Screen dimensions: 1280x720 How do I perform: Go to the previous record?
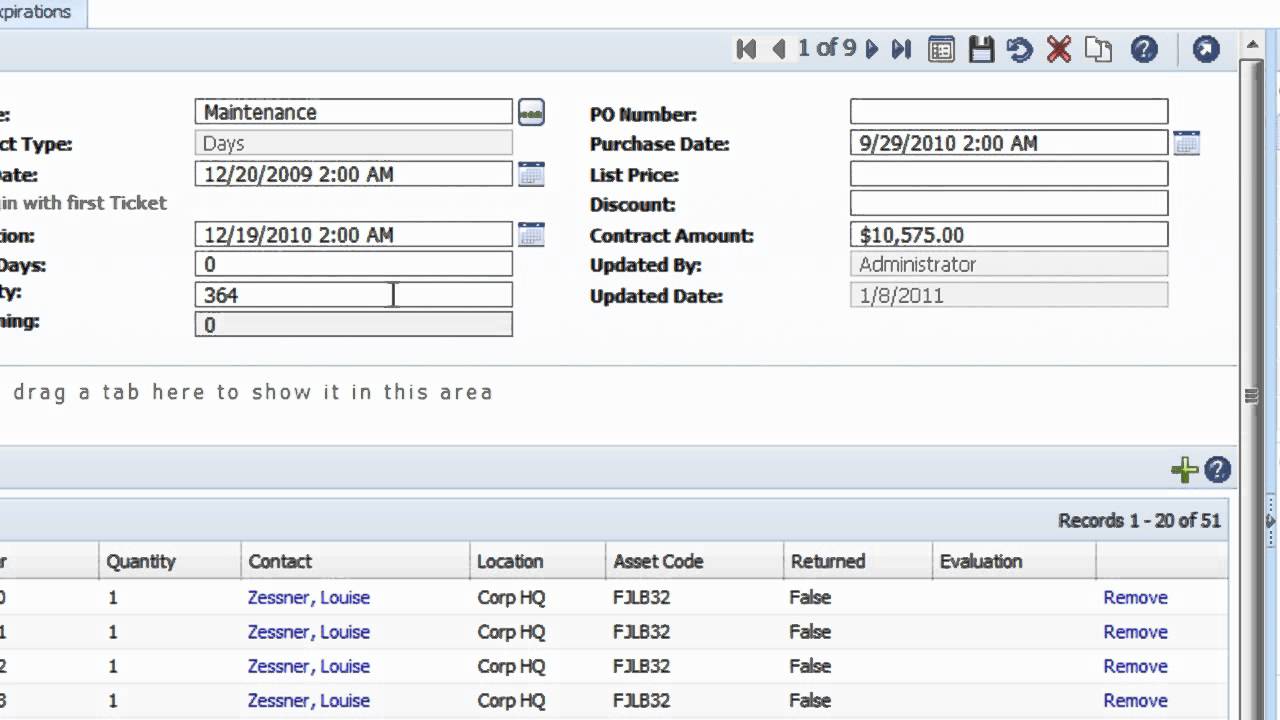click(779, 49)
